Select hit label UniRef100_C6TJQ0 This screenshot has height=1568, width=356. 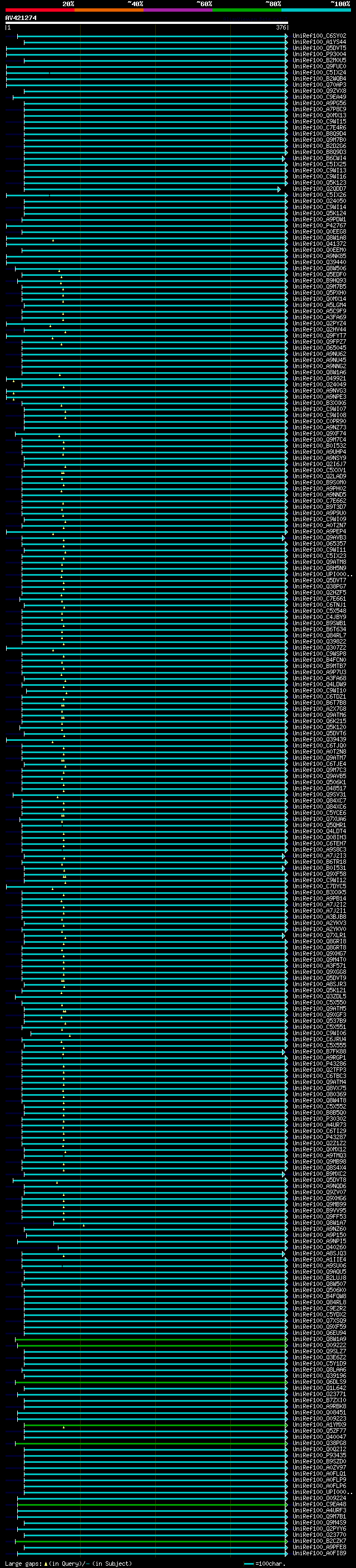[319, 746]
